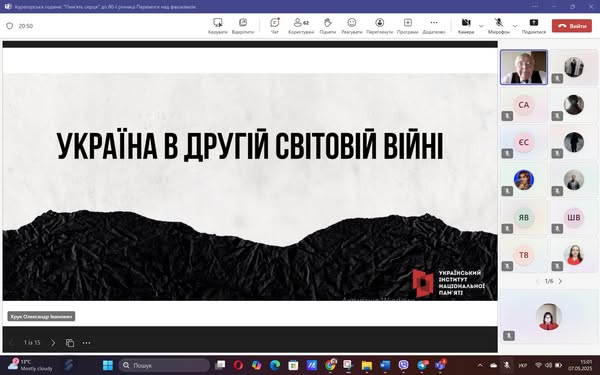
Task: Open the Програми apps icon
Action: [x=408, y=26]
